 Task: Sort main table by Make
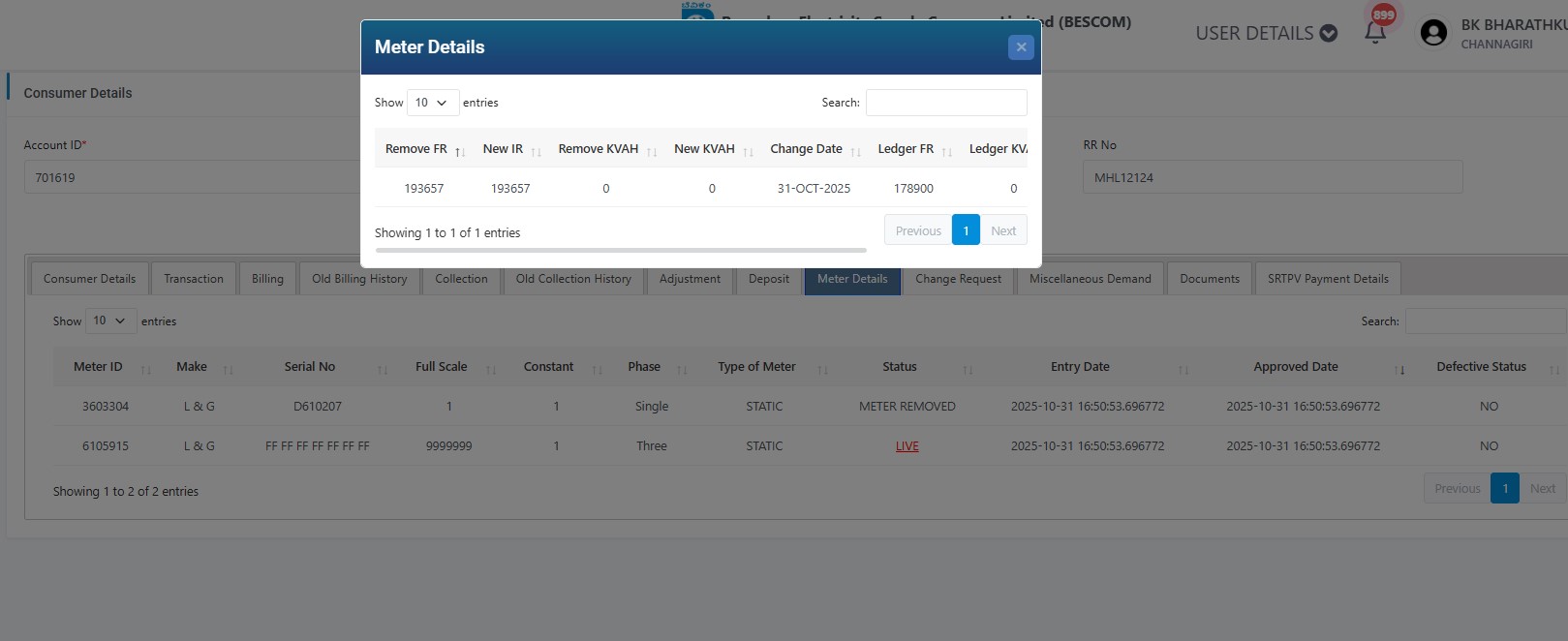click(x=199, y=367)
